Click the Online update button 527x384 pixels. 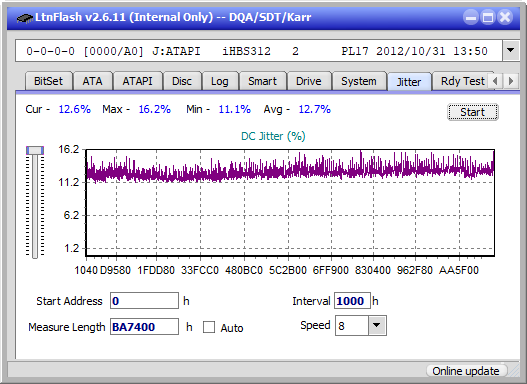[466, 371]
